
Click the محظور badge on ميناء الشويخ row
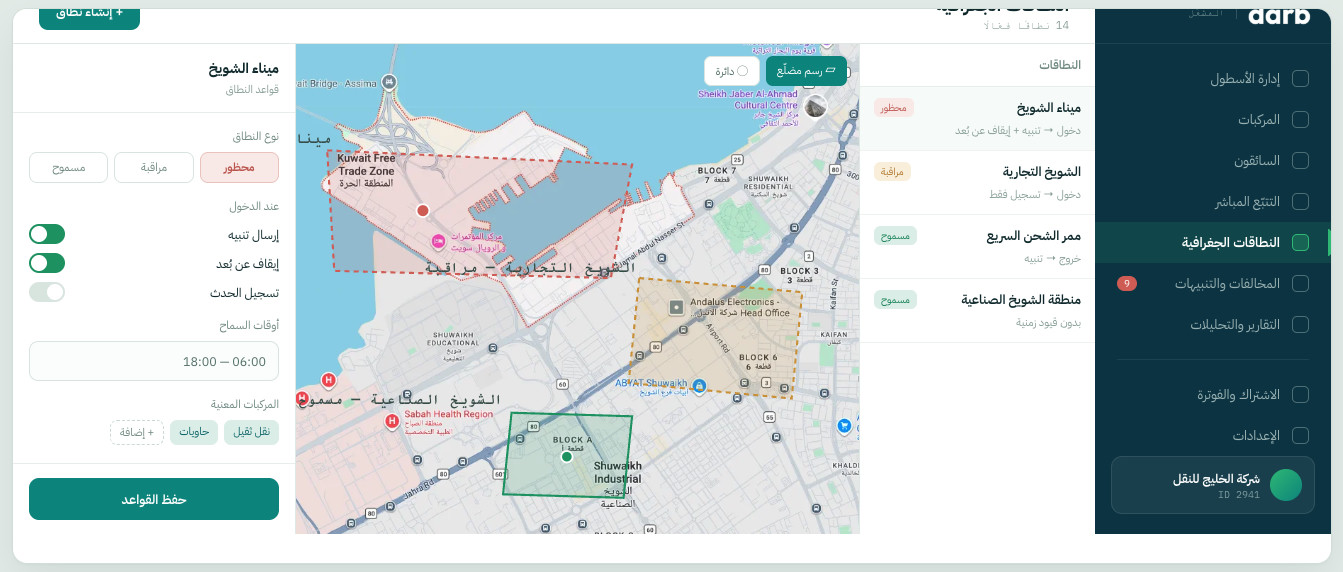894,108
